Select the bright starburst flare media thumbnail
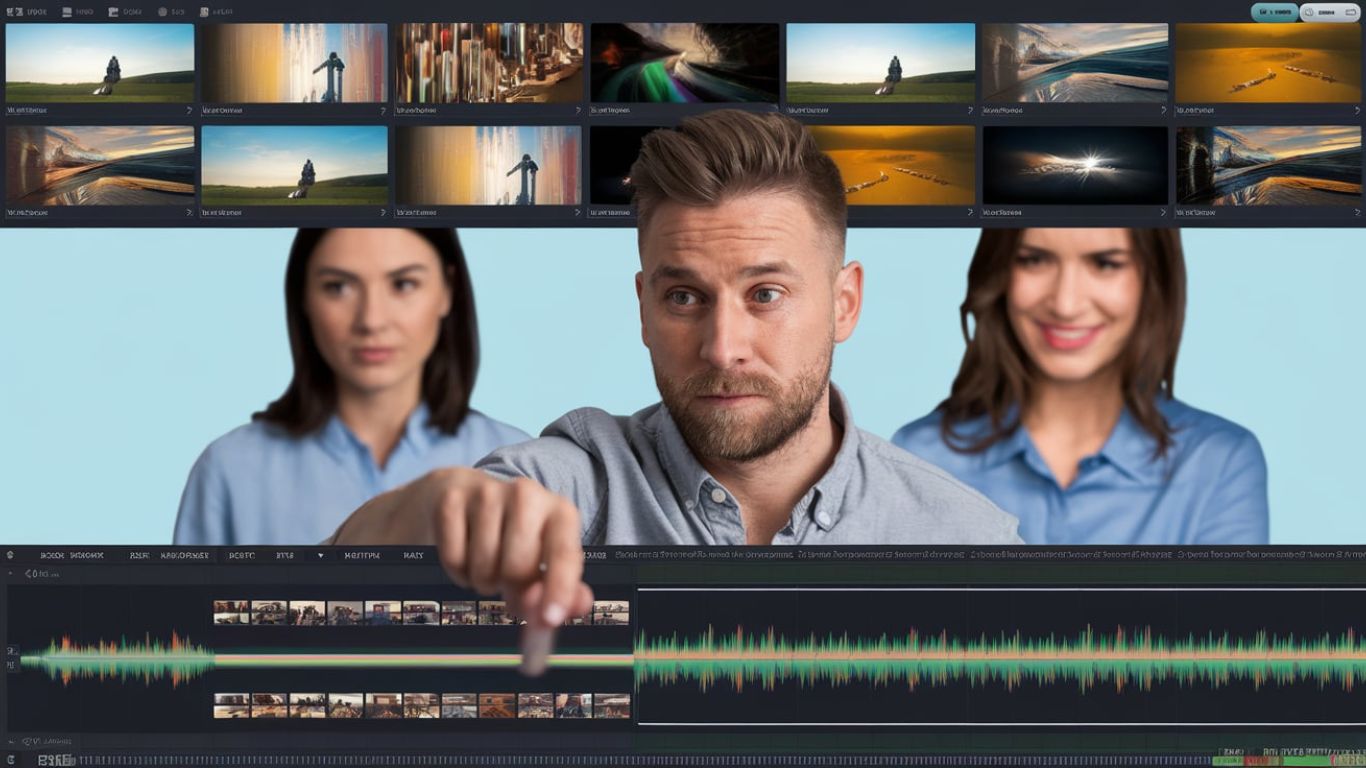Viewport: 1366px width, 768px height. click(1075, 165)
